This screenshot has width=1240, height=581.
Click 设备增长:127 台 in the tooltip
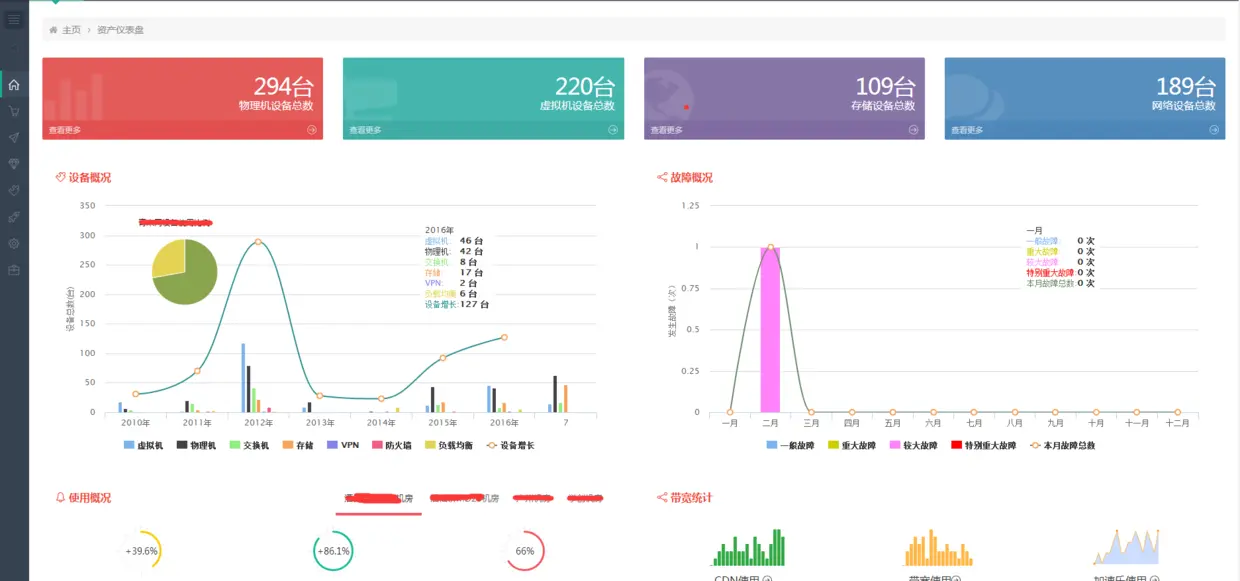pyautogui.click(x=457, y=304)
